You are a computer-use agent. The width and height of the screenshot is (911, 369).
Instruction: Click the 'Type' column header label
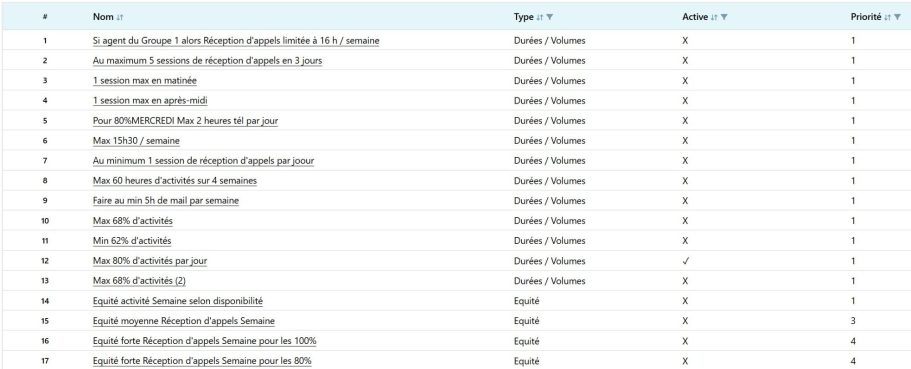523,17
